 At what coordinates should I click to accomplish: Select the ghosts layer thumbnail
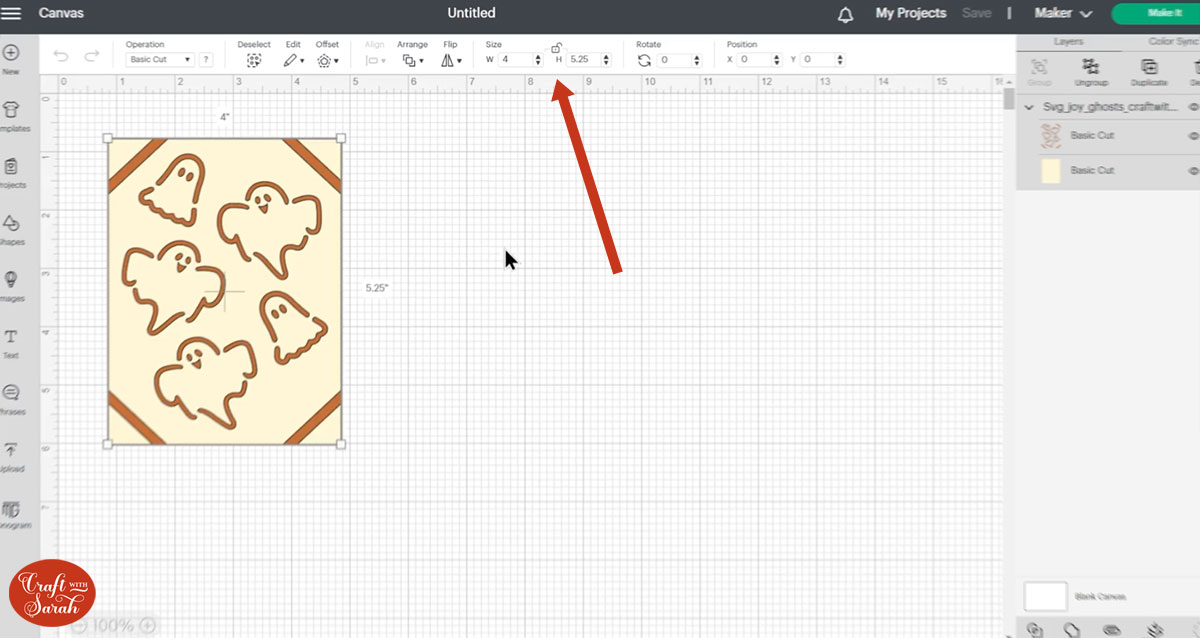1050,135
